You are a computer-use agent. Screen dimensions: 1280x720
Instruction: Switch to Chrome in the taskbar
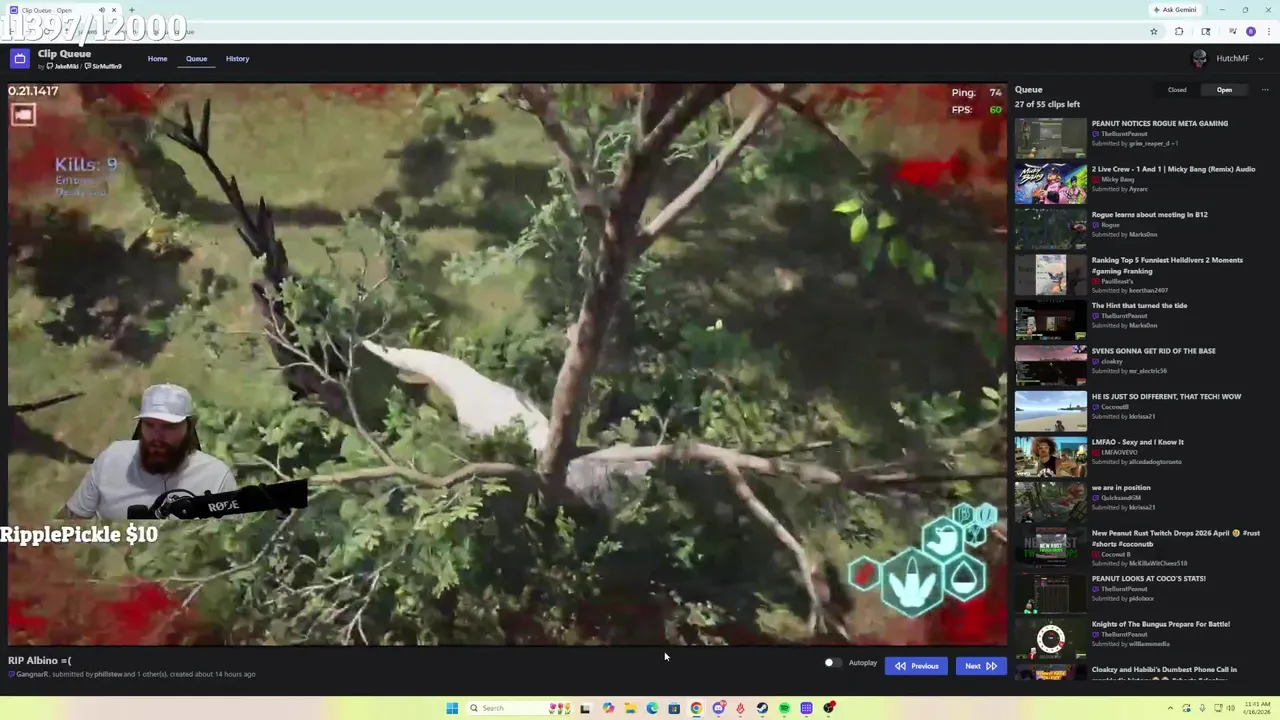(696, 708)
